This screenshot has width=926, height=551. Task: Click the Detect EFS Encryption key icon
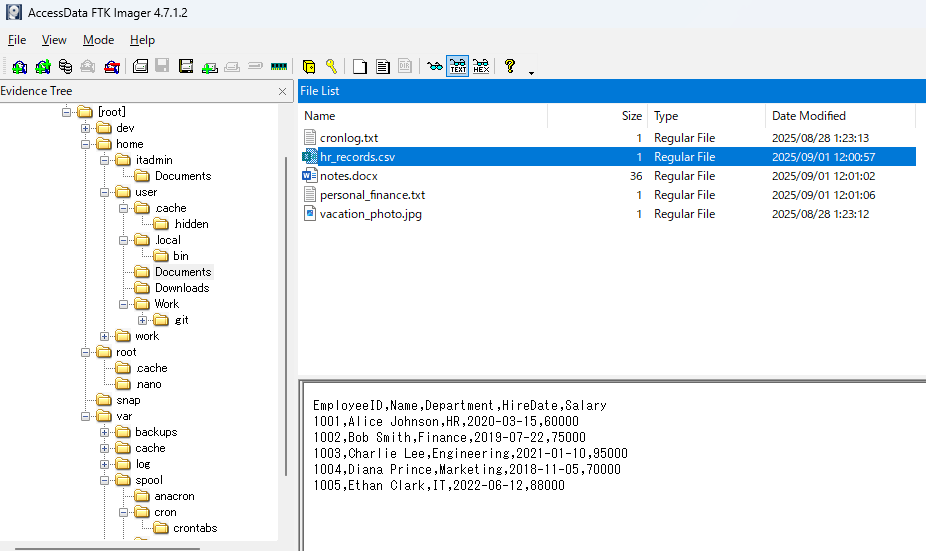331,66
